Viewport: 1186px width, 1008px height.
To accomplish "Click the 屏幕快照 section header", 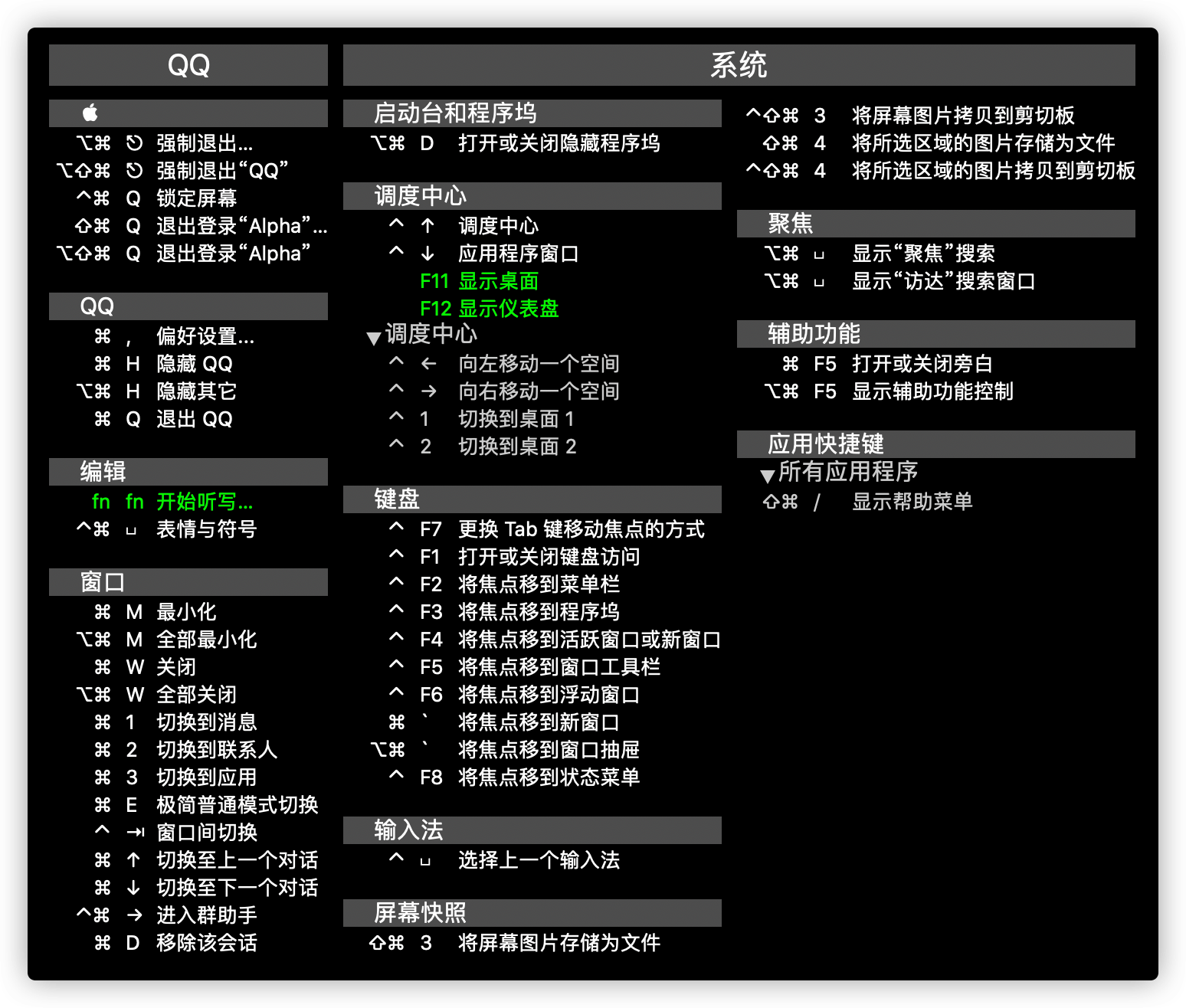I will coord(532,913).
